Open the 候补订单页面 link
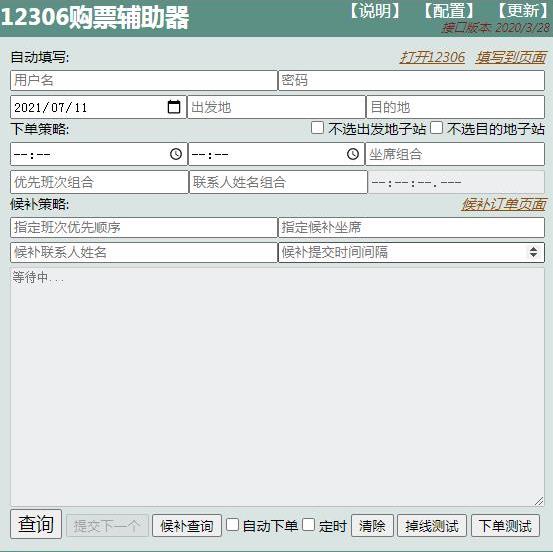 click(x=504, y=204)
